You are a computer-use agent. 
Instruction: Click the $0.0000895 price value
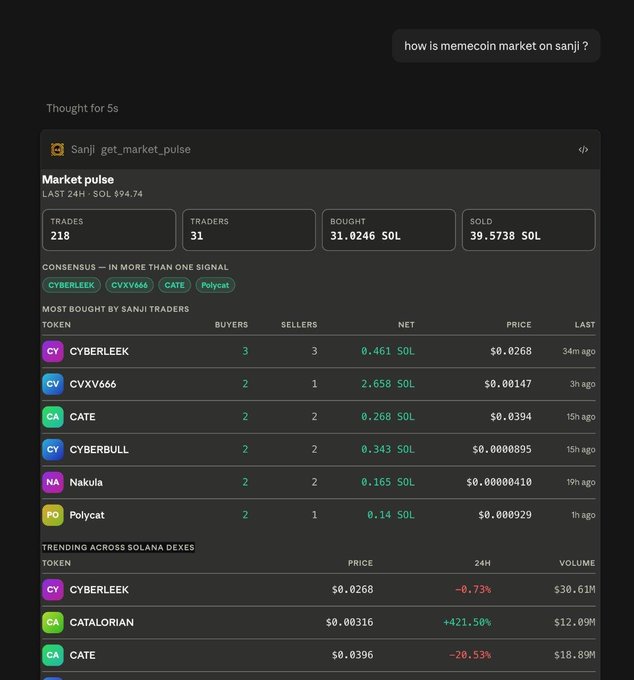click(502, 449)
